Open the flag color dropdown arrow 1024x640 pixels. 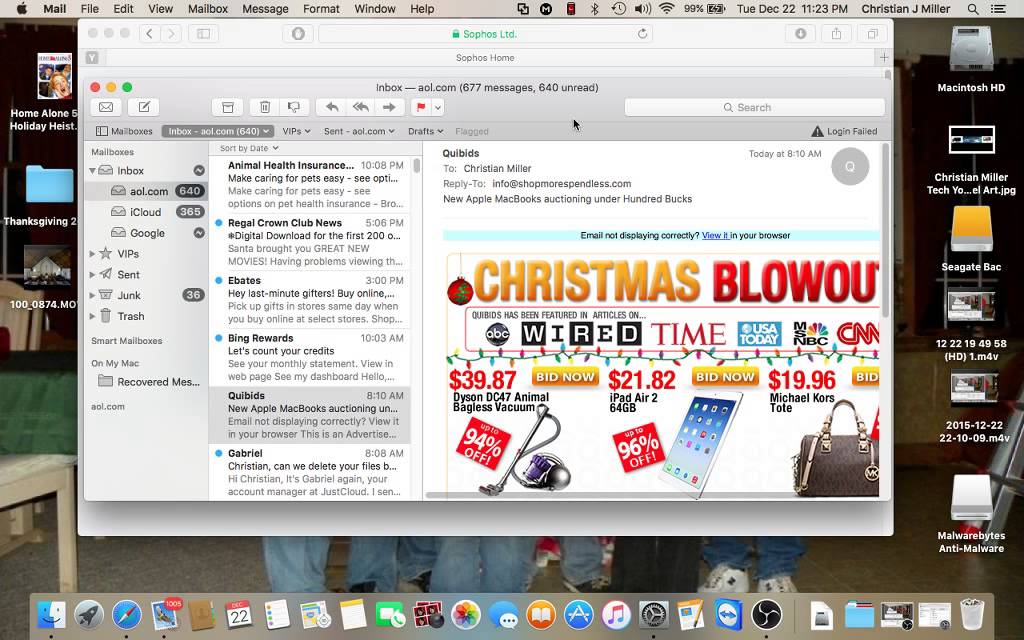438,107
